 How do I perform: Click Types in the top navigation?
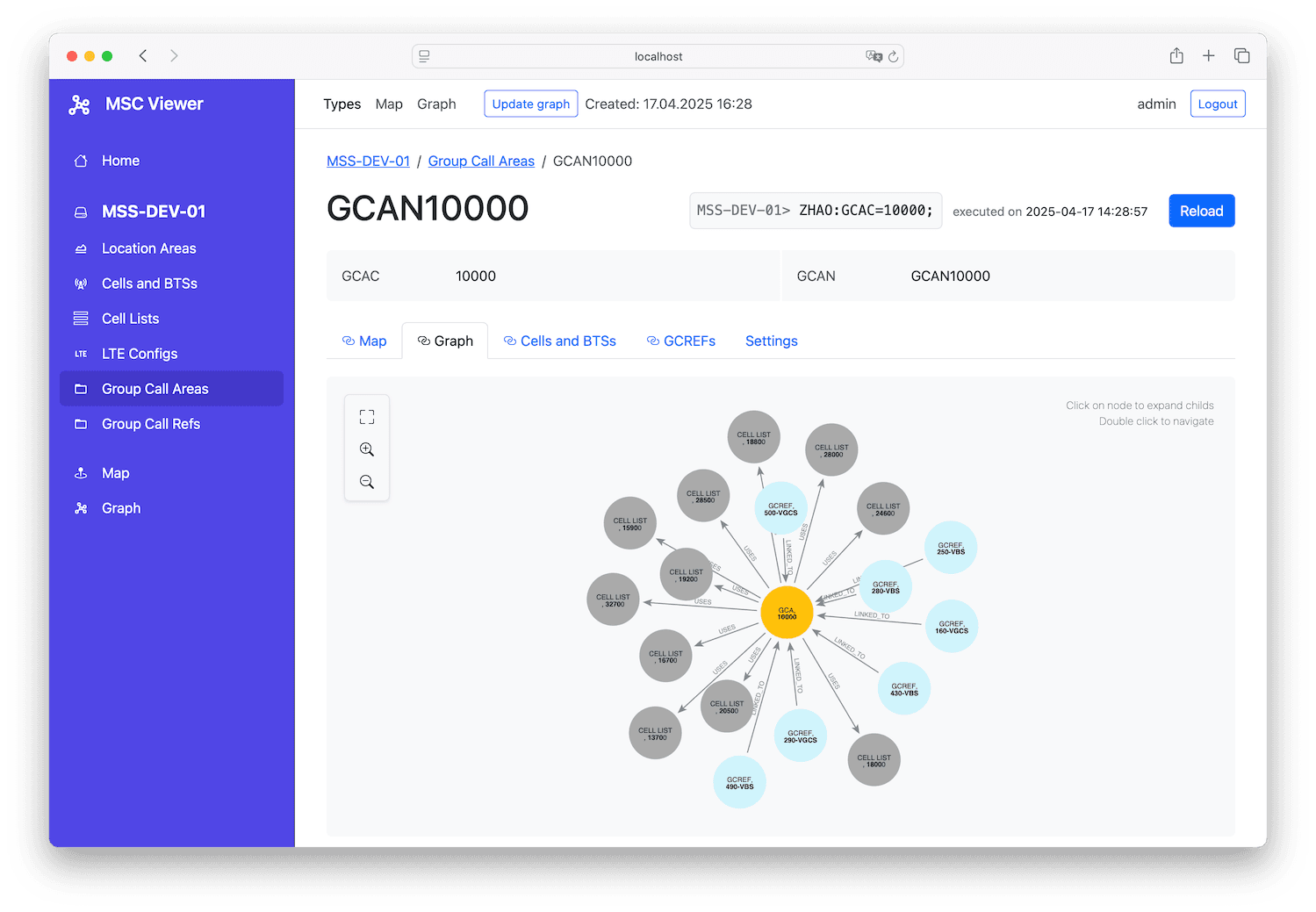342,104
